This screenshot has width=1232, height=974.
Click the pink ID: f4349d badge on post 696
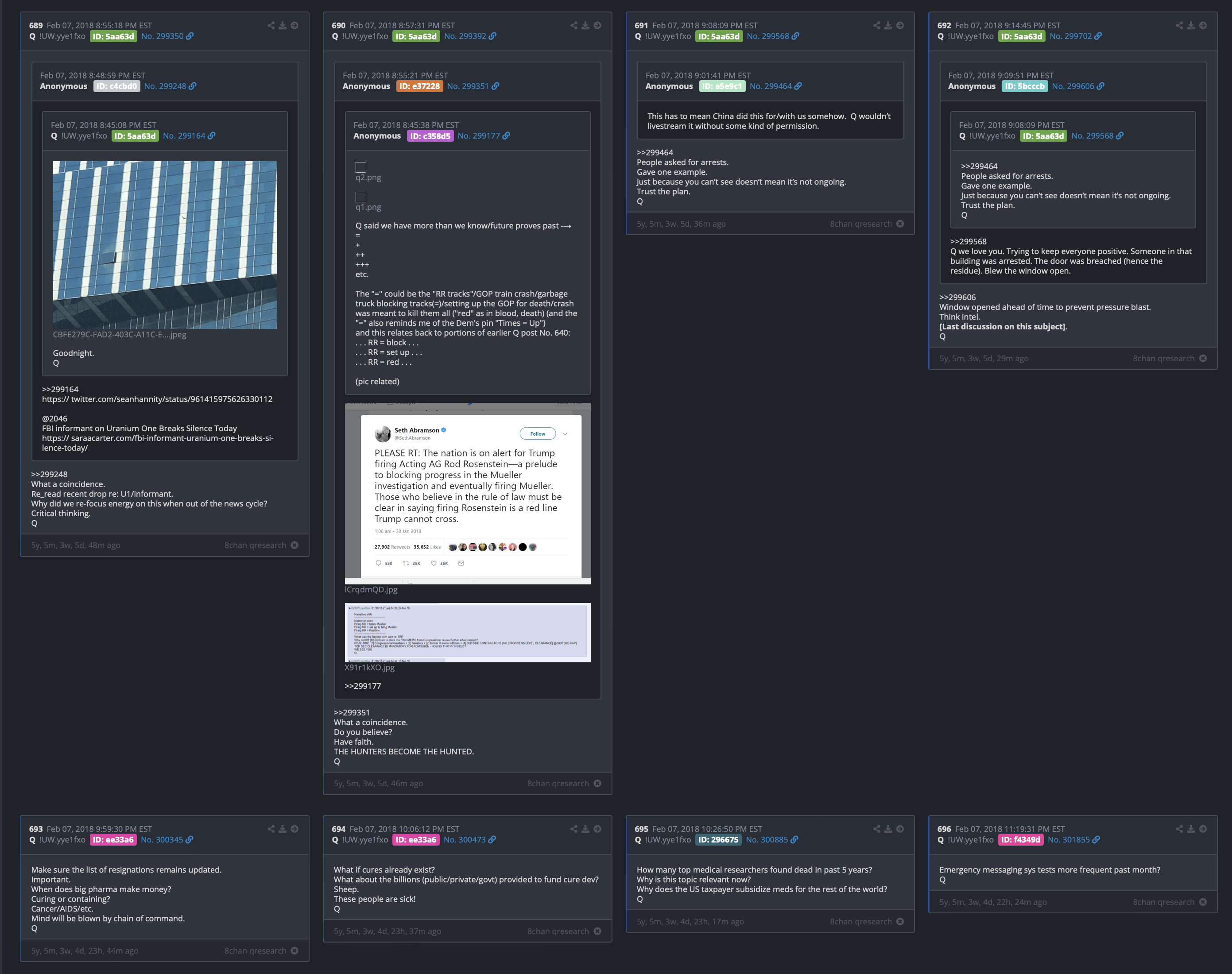click(x=1021, y=839)
